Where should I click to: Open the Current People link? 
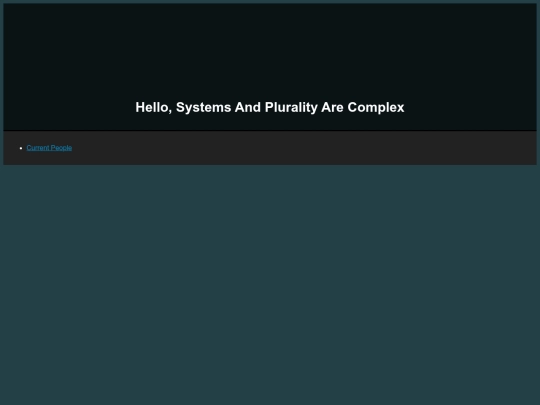[x=49, y=148]
